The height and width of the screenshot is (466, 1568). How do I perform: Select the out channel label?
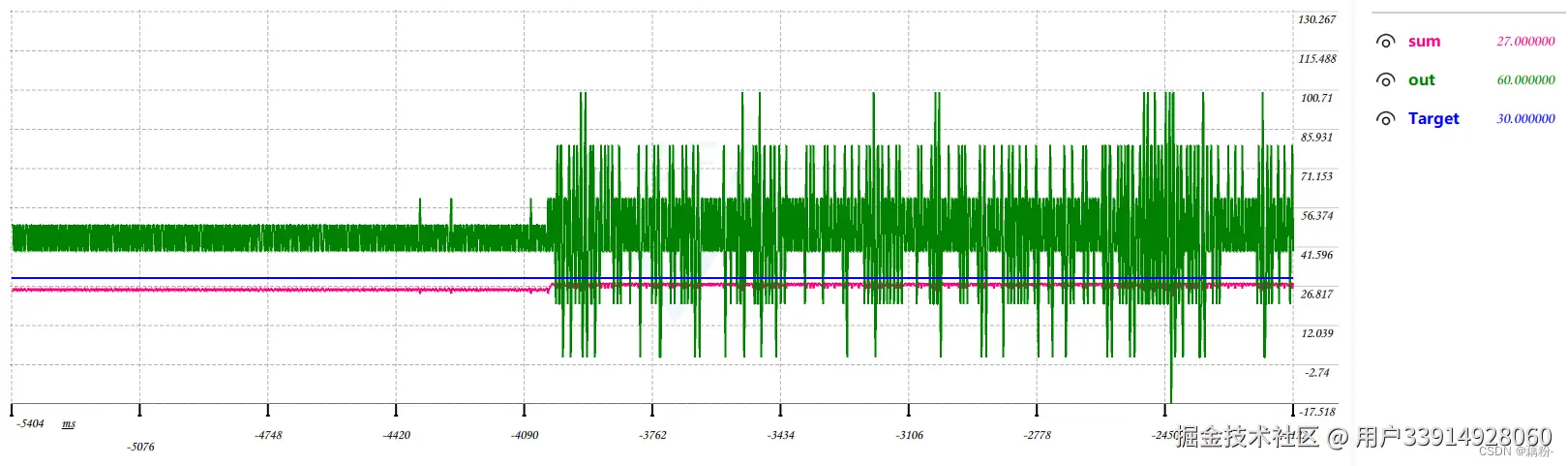[1421, 80]
